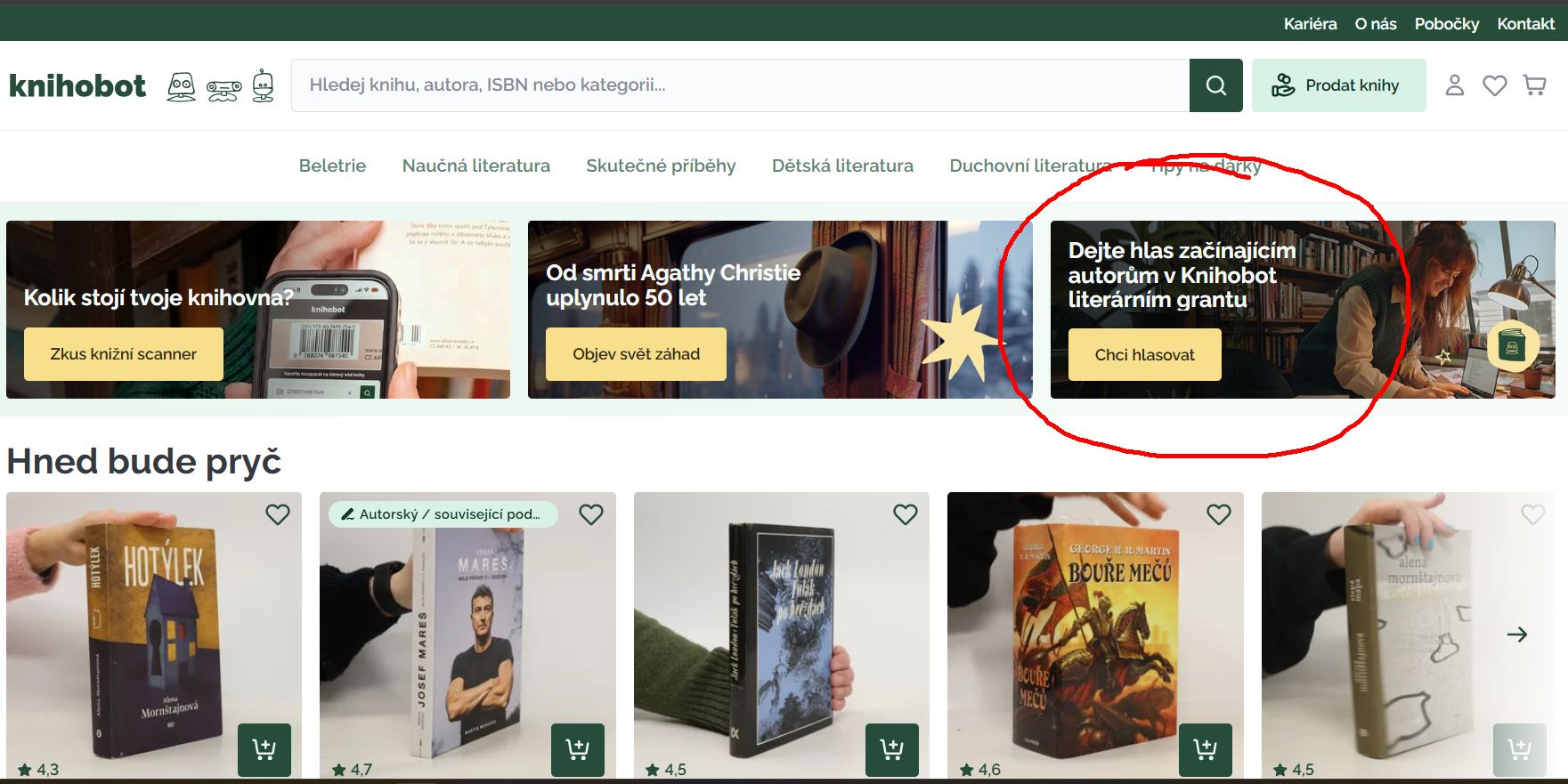This screenshot has width=1568, height=784.
Task: Select the Duchovní literatura category
Action: tap(1032, 166)
